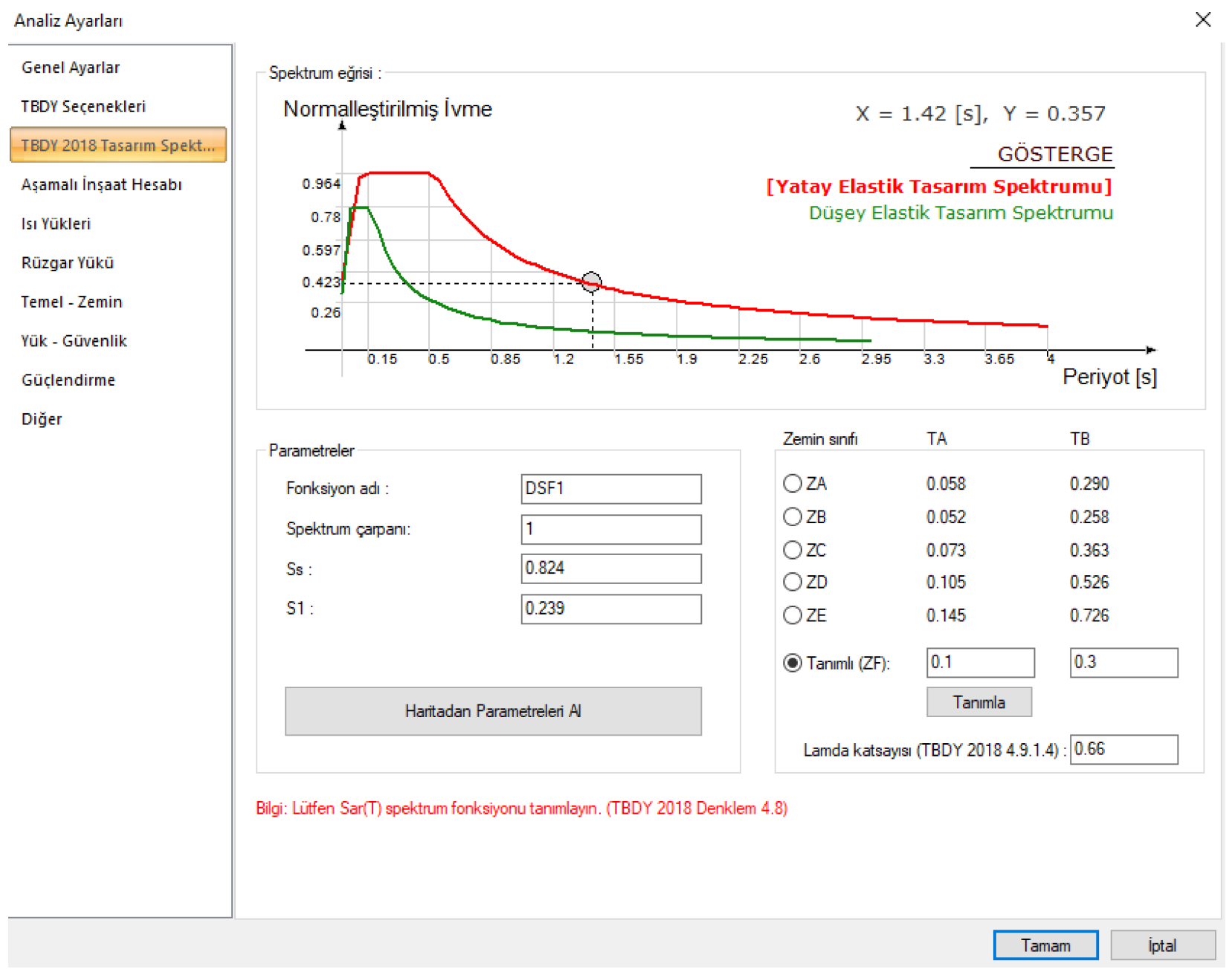
Task: Click the Tanımlı ZF TB input field
Action: tap(1124, 662)
